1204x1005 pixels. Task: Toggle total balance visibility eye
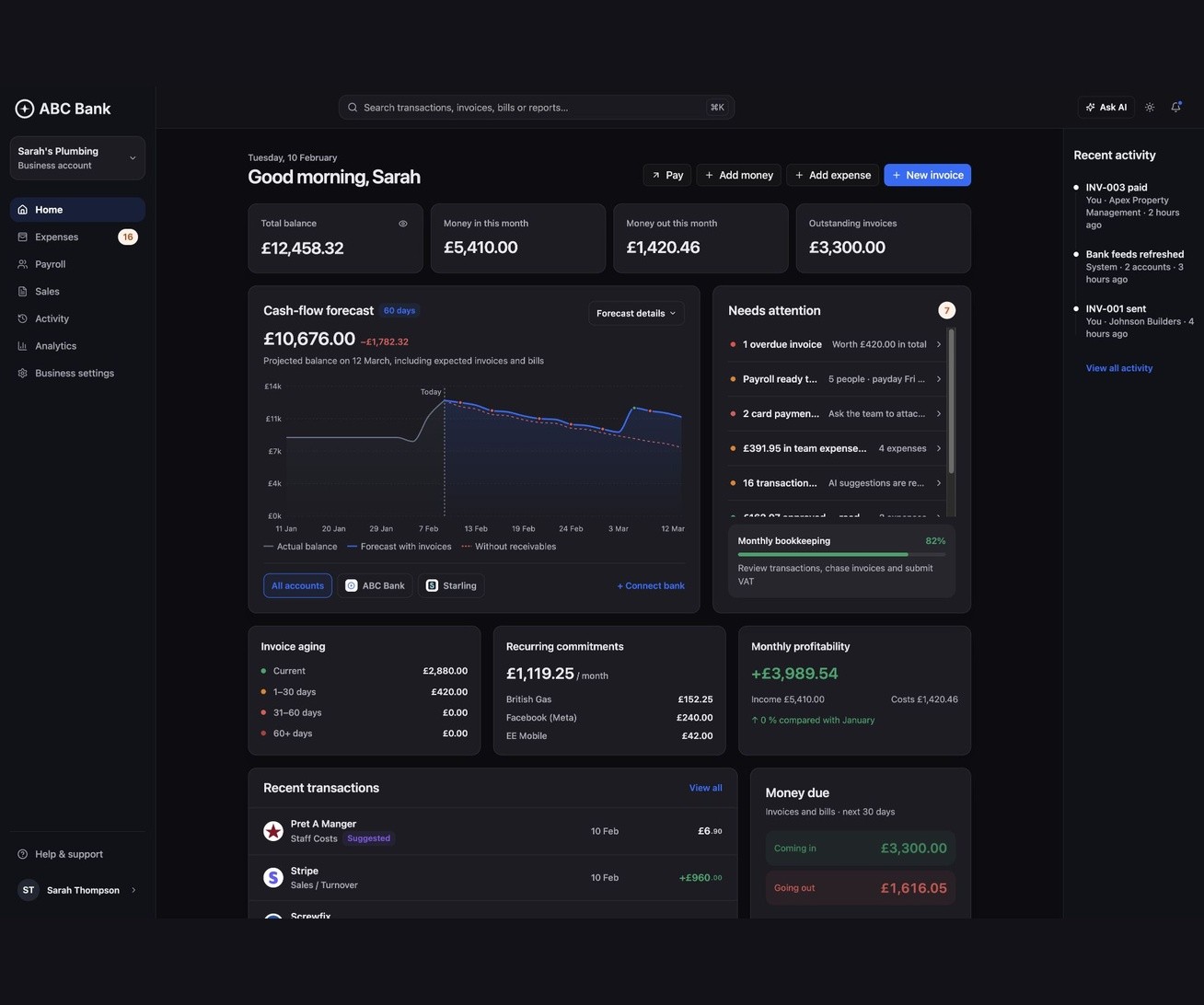[402, 224]
